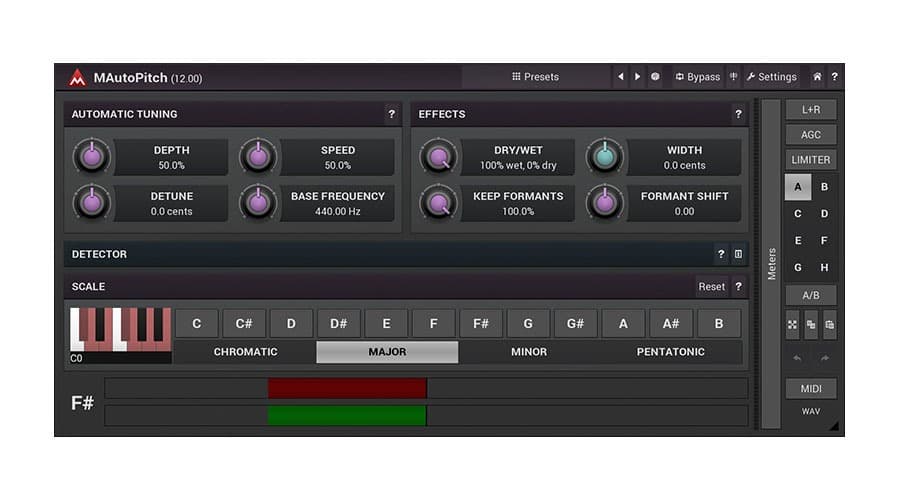This screenshot has width=900, height=500.
Task: Select preset slot C in the A-H grid
Action: pyautogui.click(x=798, y=214)
